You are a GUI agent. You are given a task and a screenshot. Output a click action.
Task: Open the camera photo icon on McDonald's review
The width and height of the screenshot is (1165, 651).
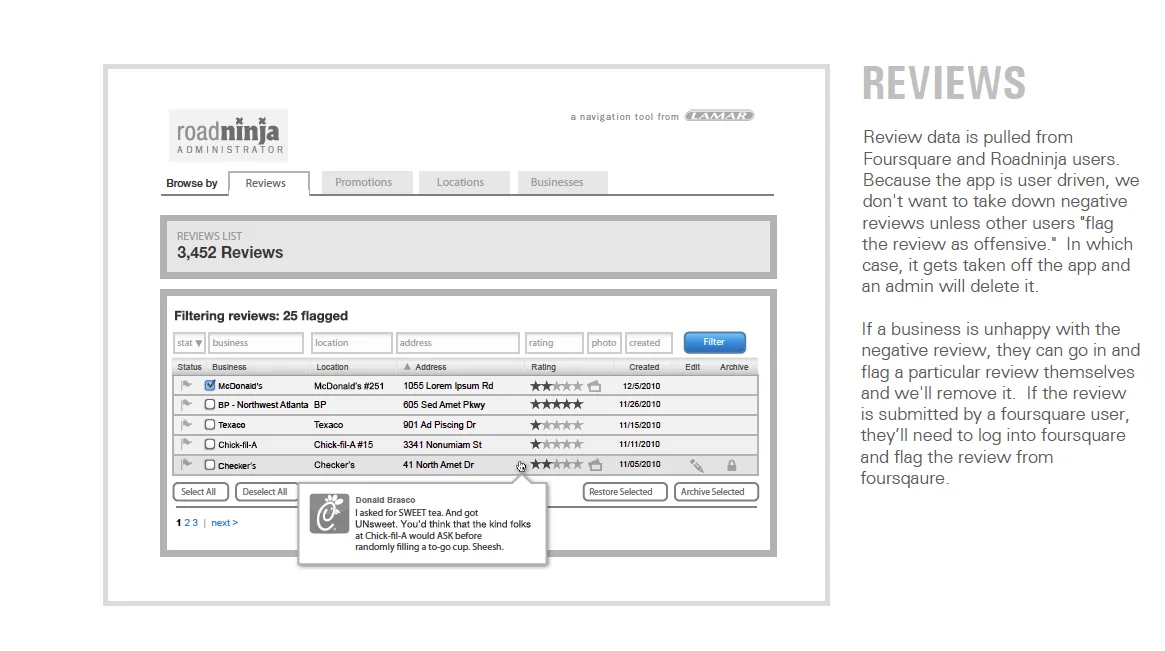(x=594, y=384)
